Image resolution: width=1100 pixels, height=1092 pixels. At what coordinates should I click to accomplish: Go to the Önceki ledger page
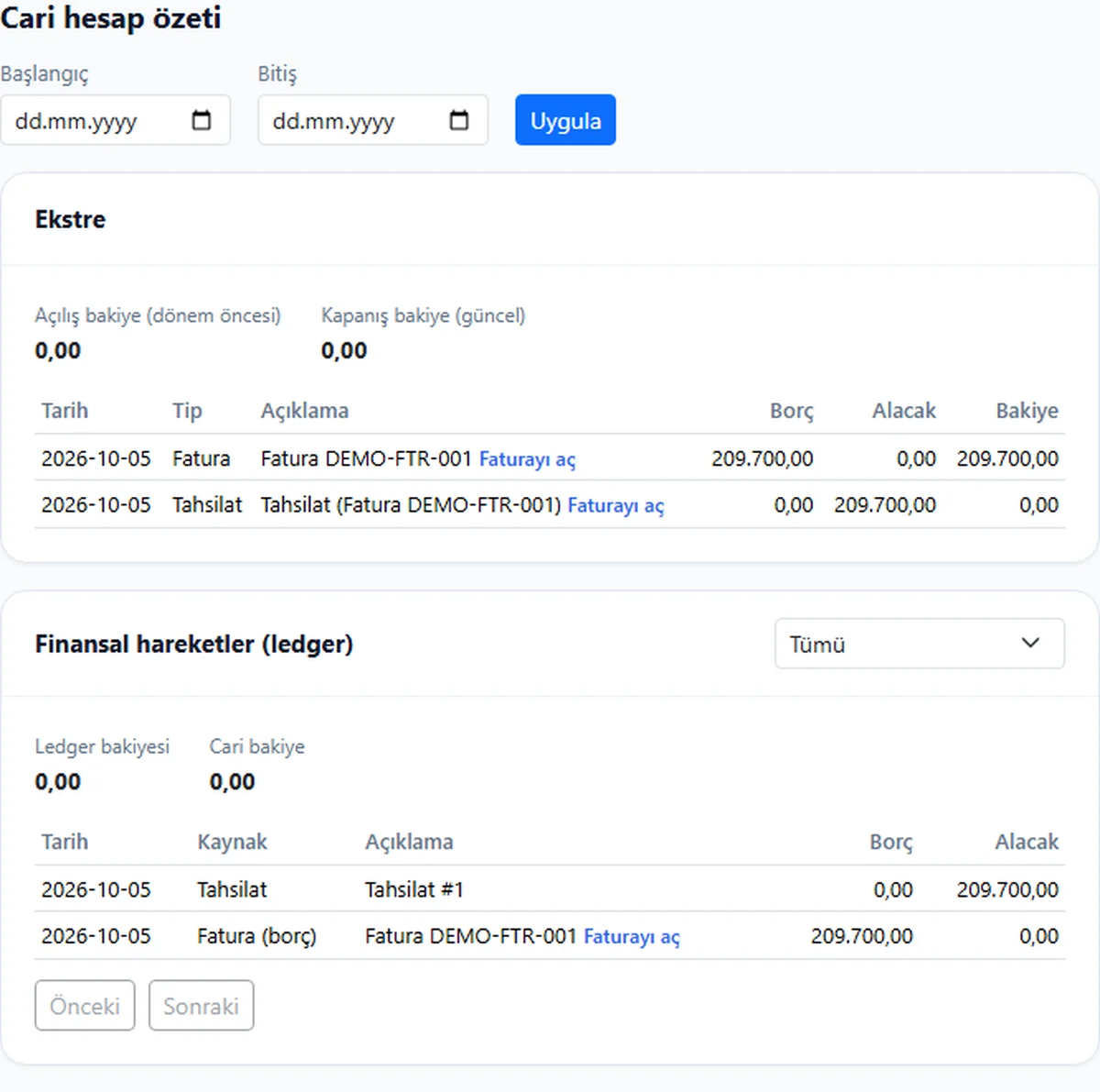tap(85, 1006)
